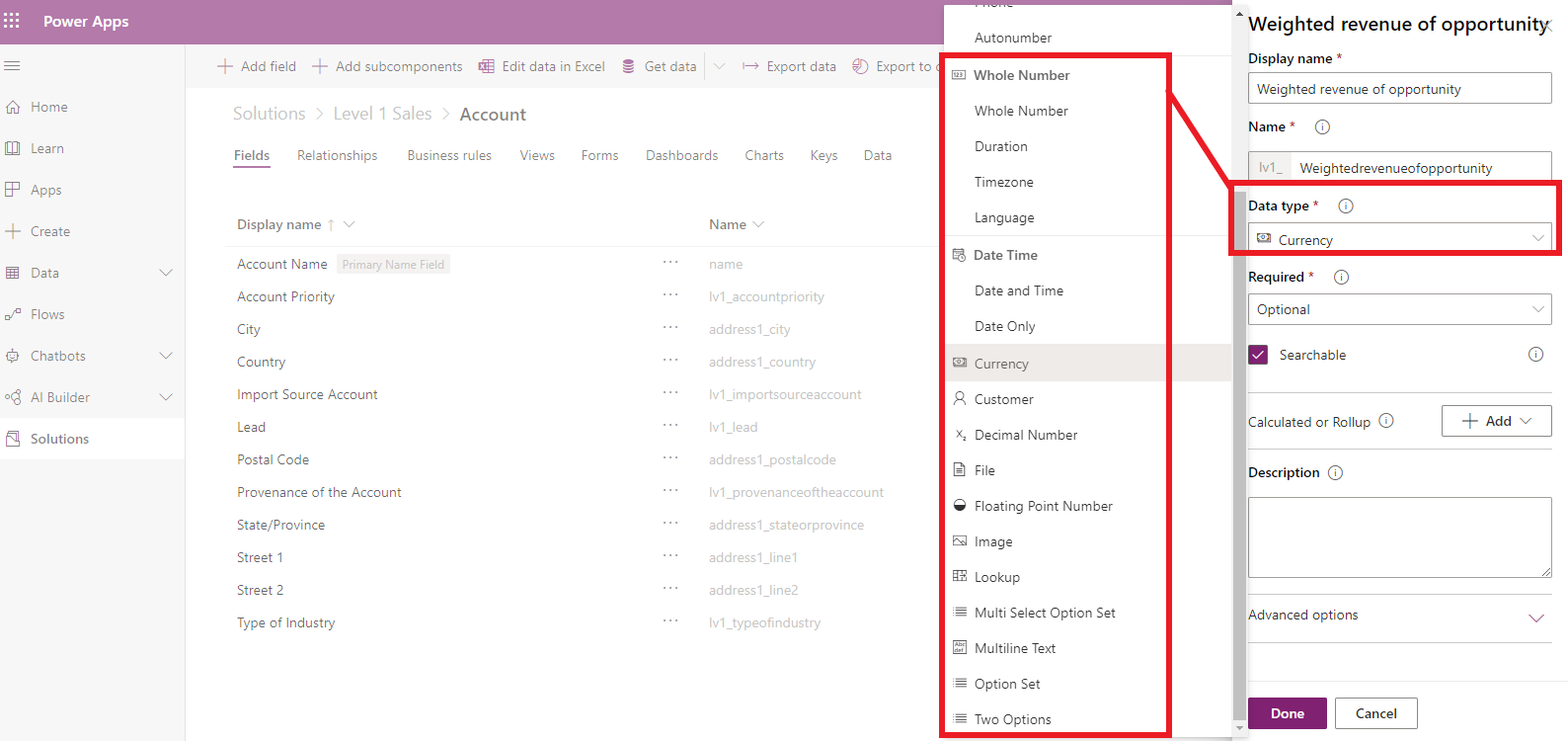Click the dropdown list vertical scrollbar
This screenshot has width=1568, height=741.
pyautogui.click(x=1239, y=454)
